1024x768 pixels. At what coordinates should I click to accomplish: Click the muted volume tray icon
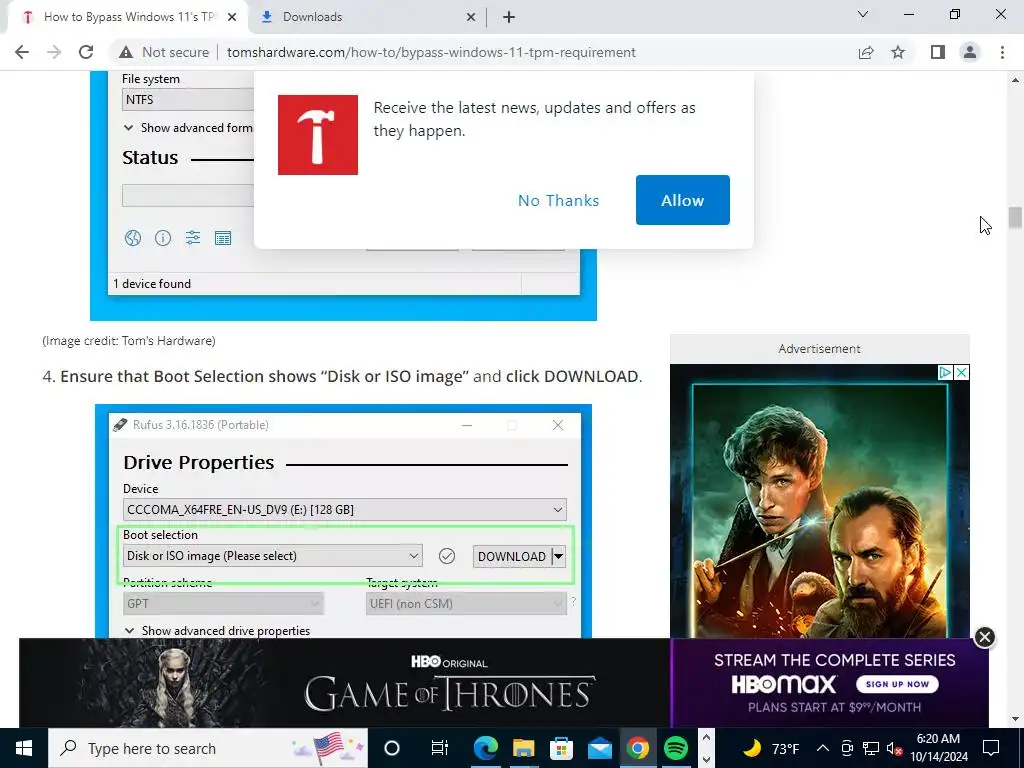[x=894, y=748]
